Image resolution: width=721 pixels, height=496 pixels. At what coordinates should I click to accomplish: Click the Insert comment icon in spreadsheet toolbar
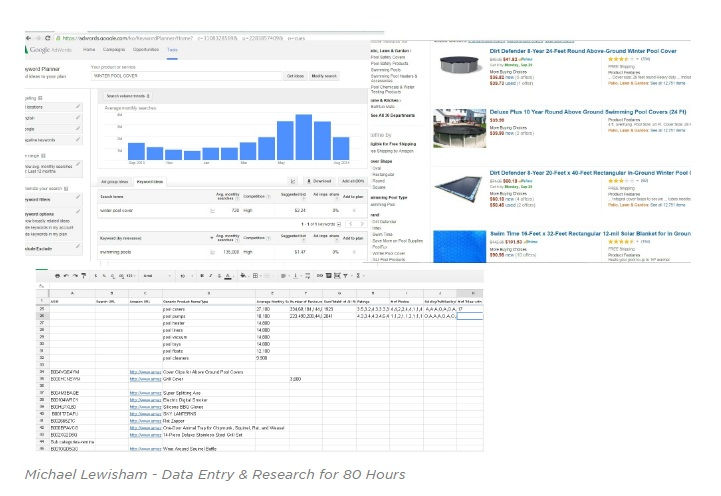(x=328, y=276)
